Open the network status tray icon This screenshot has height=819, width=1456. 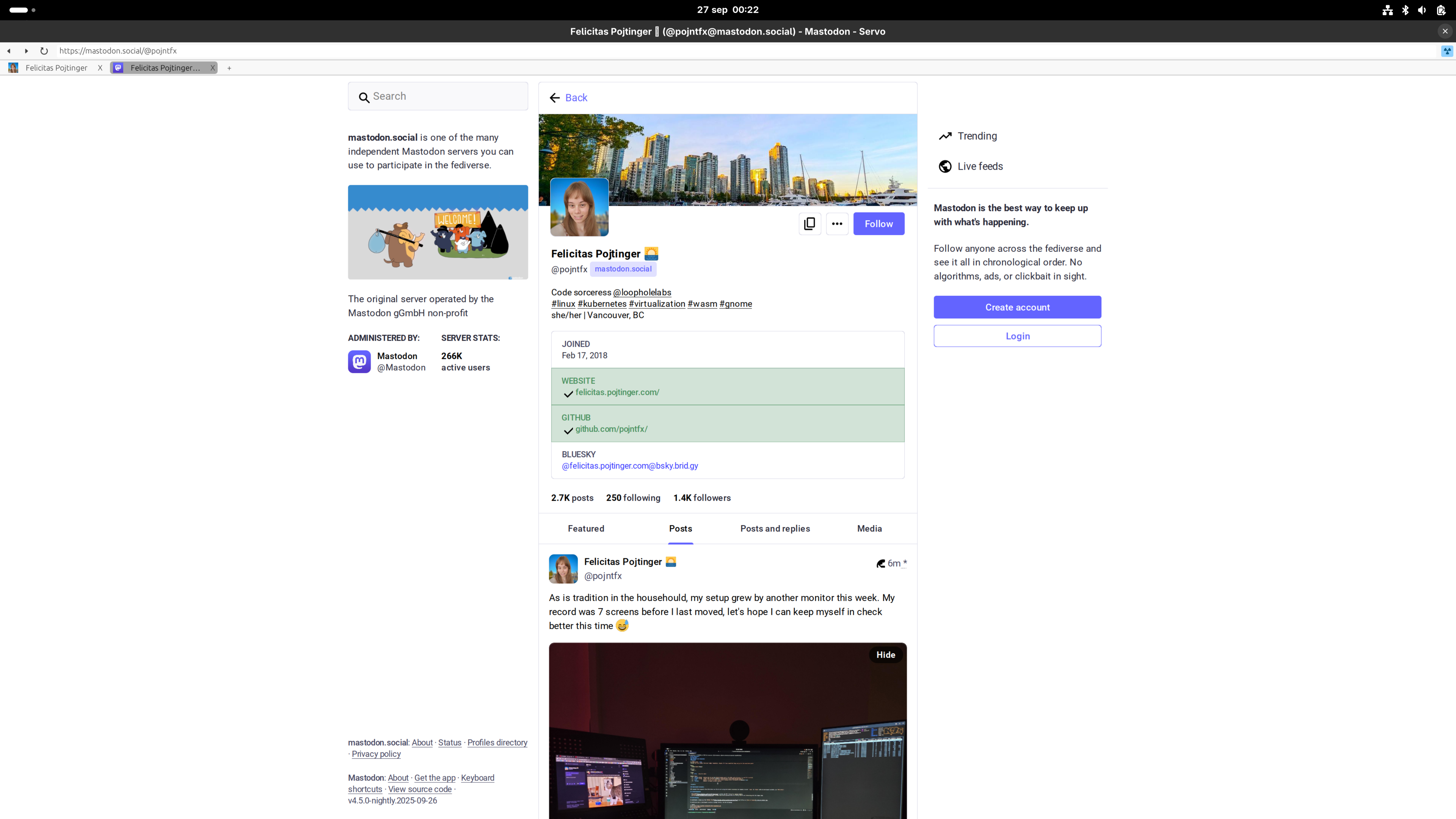point(1387,10)
